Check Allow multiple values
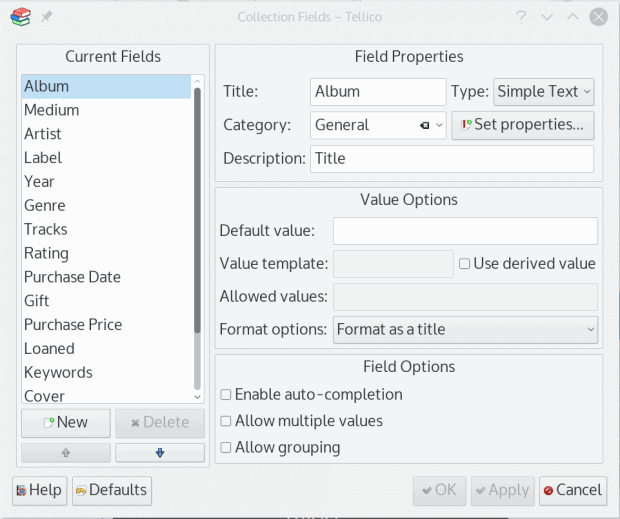The width and height of the screenshot is (620, 519). pyautogui.click(x=226, y=421)
